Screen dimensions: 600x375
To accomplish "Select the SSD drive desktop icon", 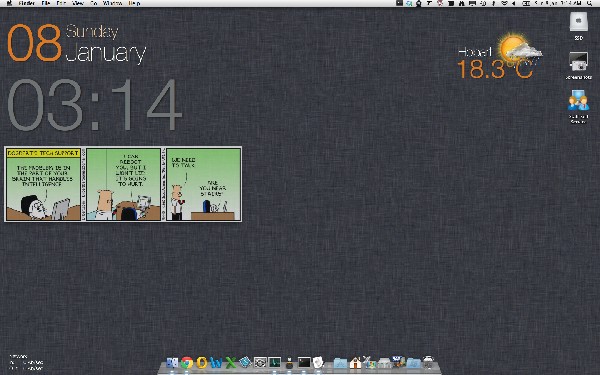I will [x=579, y=25].
